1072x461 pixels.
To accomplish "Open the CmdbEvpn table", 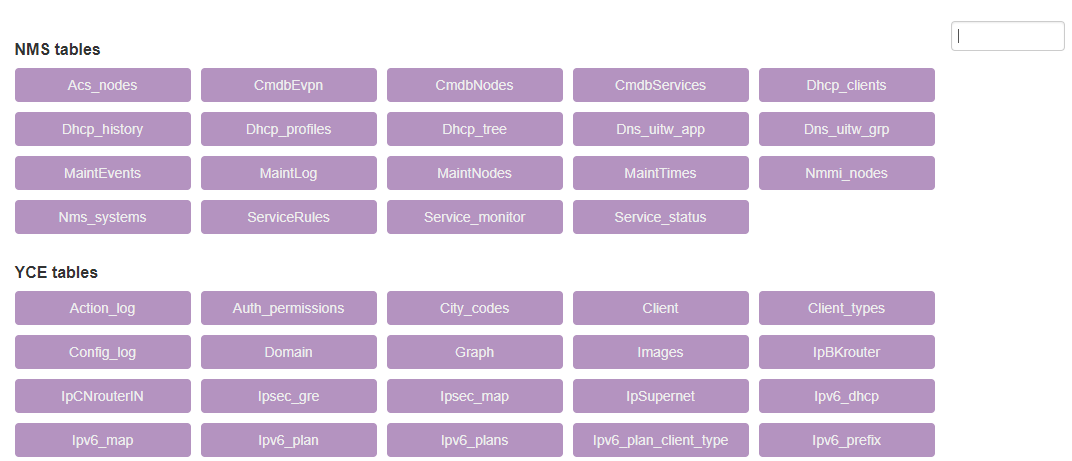I will 289,85.
